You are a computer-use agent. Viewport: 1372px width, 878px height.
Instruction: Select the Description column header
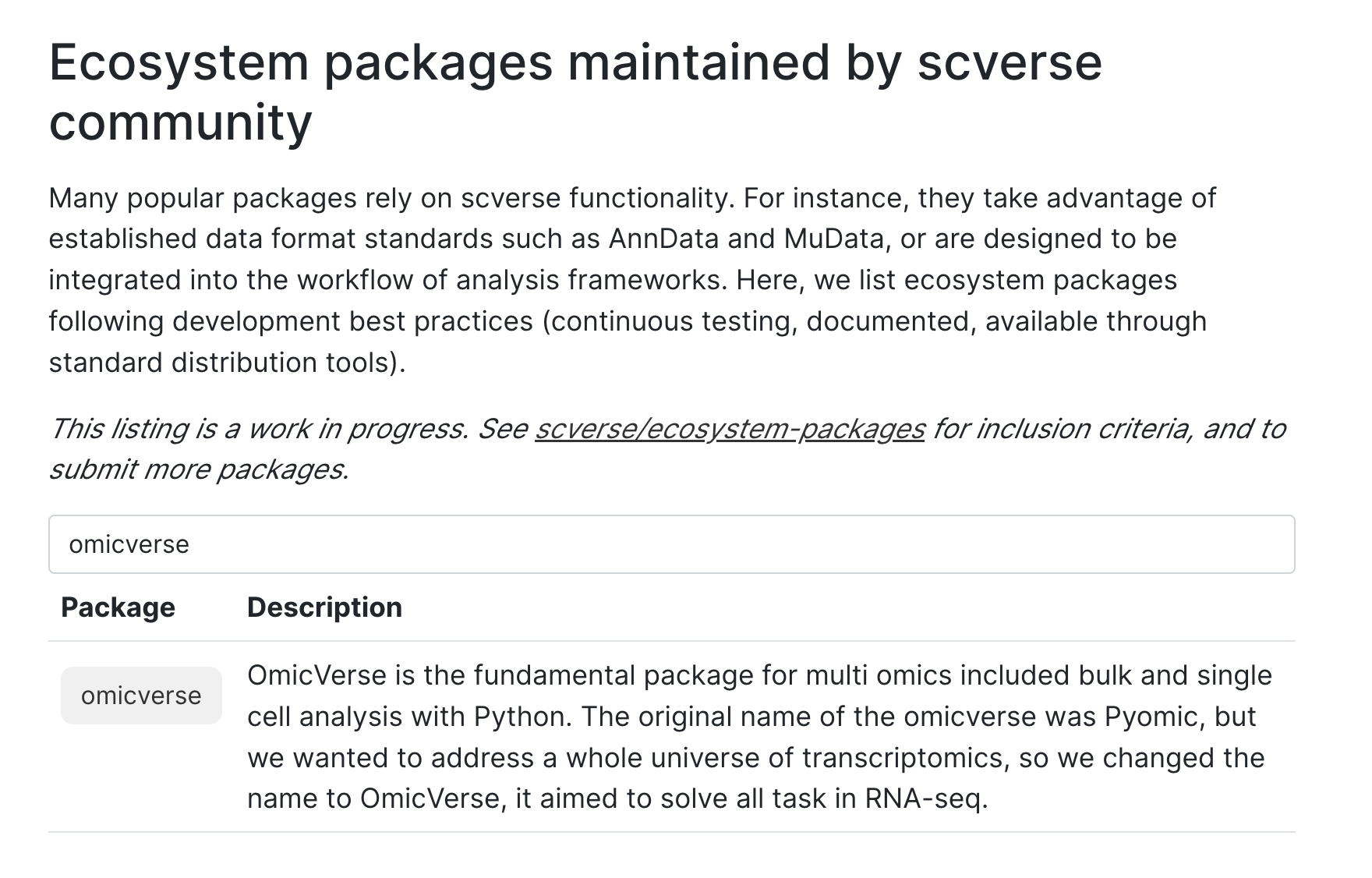[x=324, y=607]
